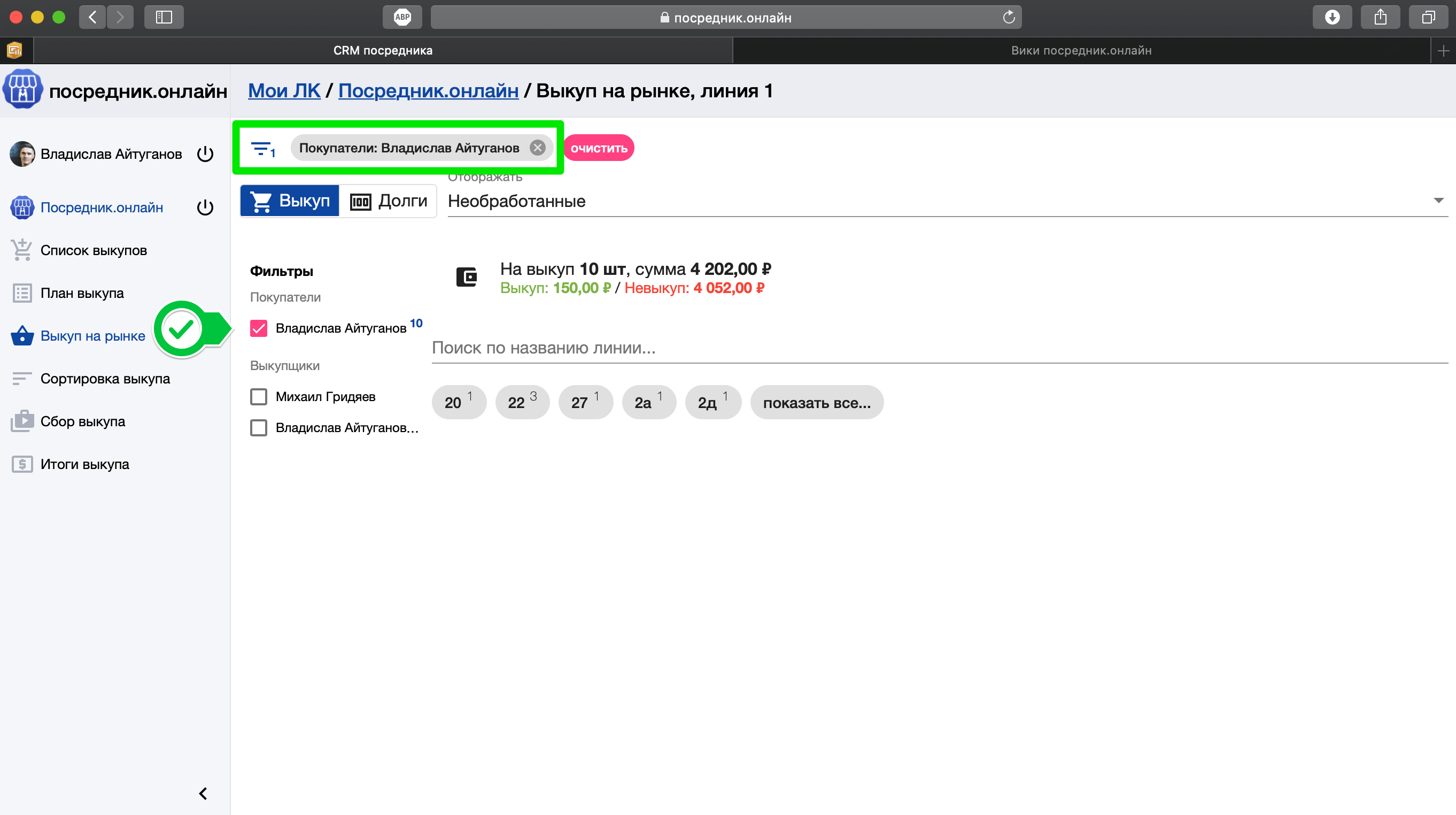Uncheck the Владислав Айтуганов buyer checkbox
Viewport: 1456px width, 815px height.
pos(259,328)
